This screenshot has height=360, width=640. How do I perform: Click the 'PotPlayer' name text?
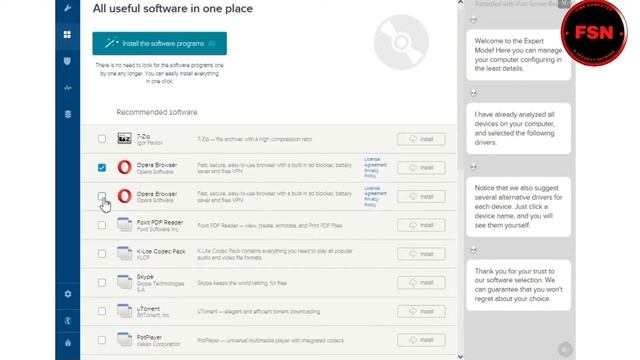coord(149,338)
